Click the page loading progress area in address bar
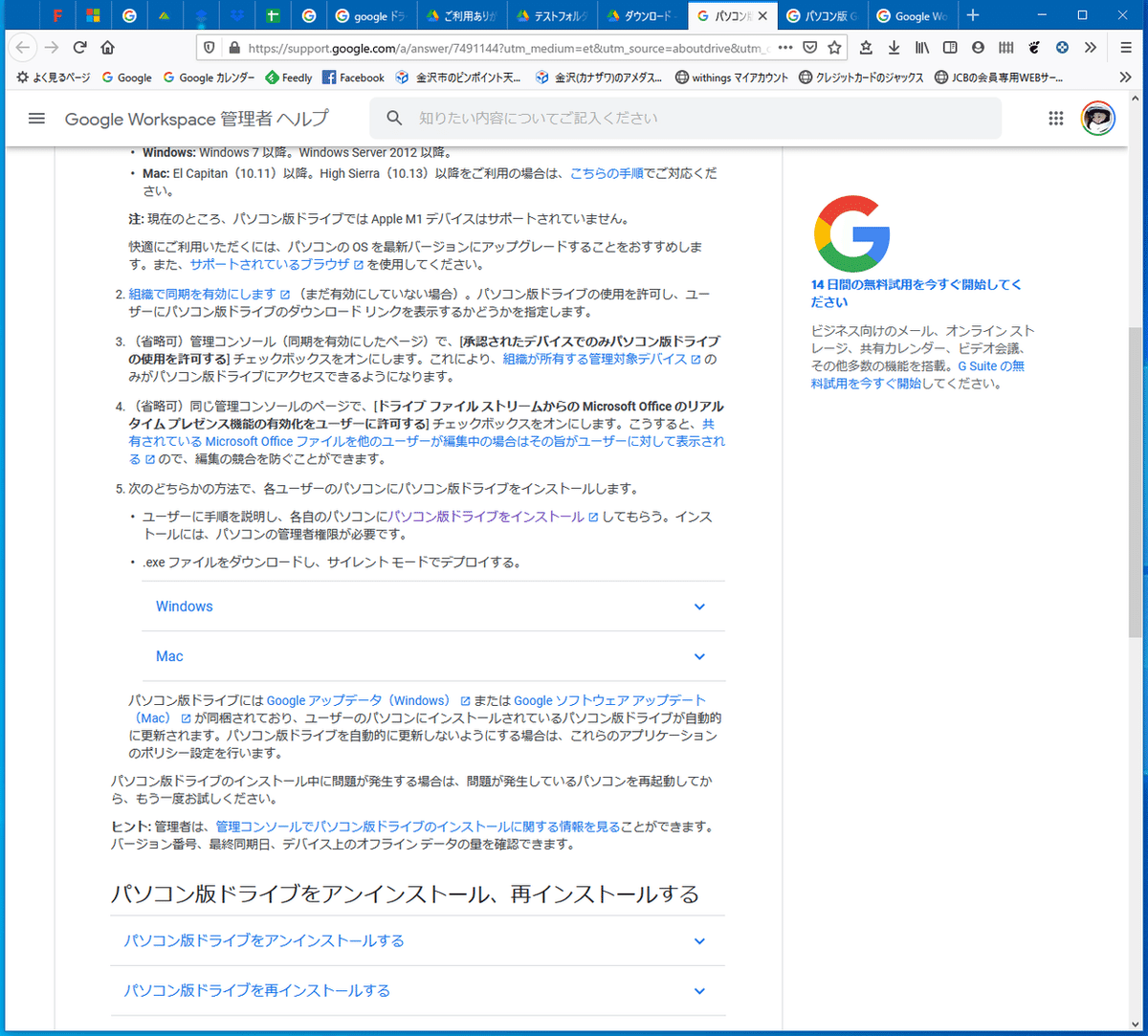 click(497, 48)
